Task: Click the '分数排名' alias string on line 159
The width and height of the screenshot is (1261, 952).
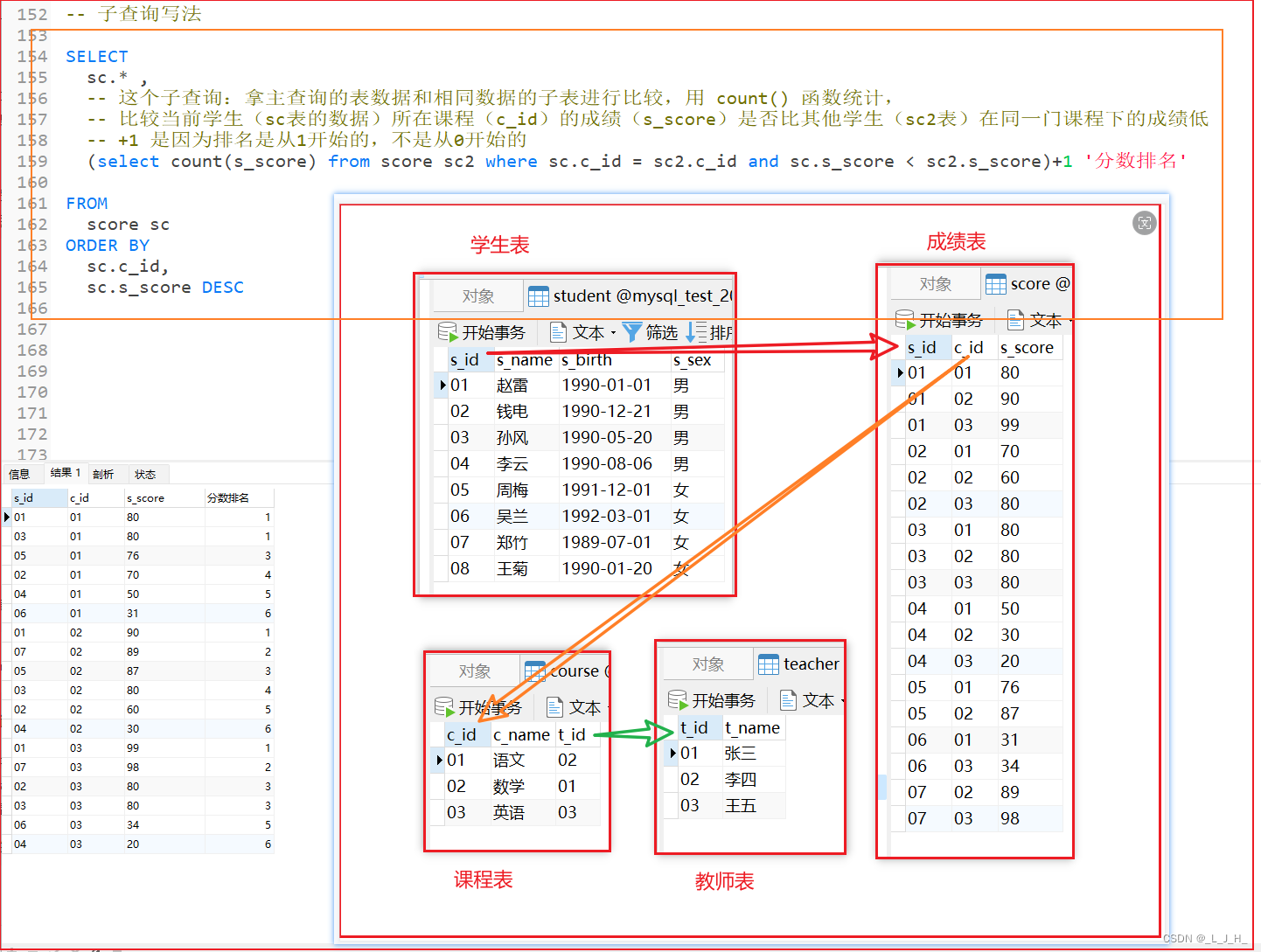Action: coord(1136,161)
